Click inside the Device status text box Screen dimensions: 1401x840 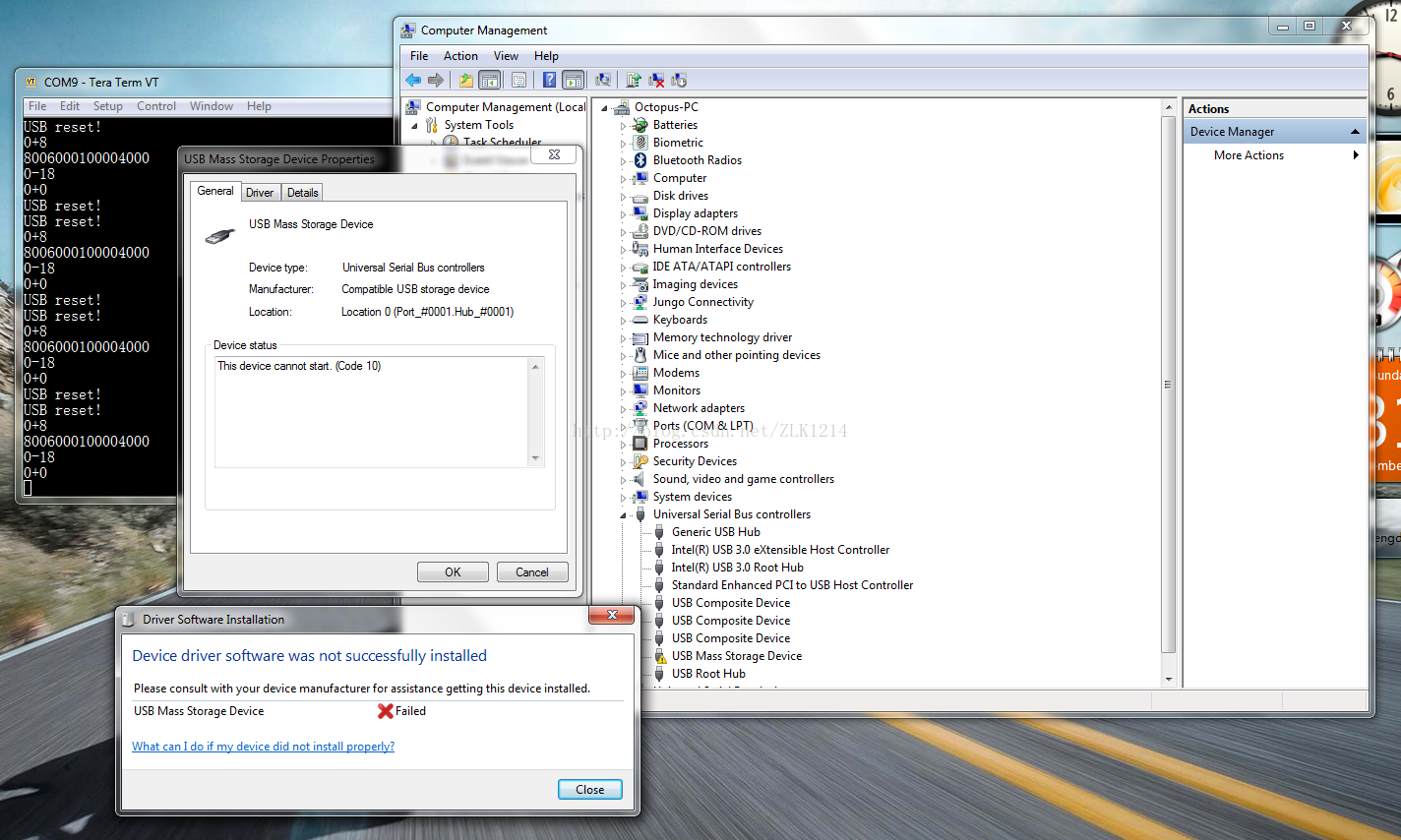coord(372,411)
